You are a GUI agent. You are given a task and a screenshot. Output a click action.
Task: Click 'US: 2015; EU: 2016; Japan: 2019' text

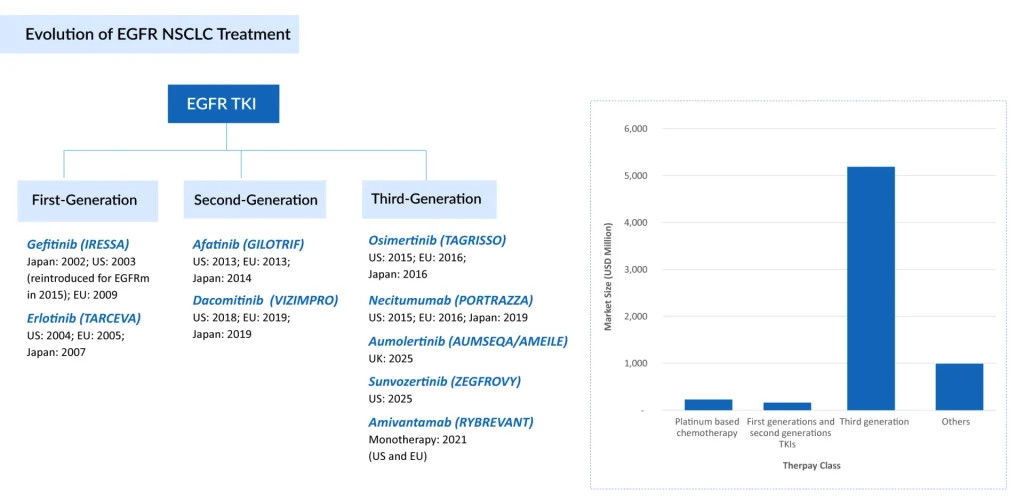[448, 319]
